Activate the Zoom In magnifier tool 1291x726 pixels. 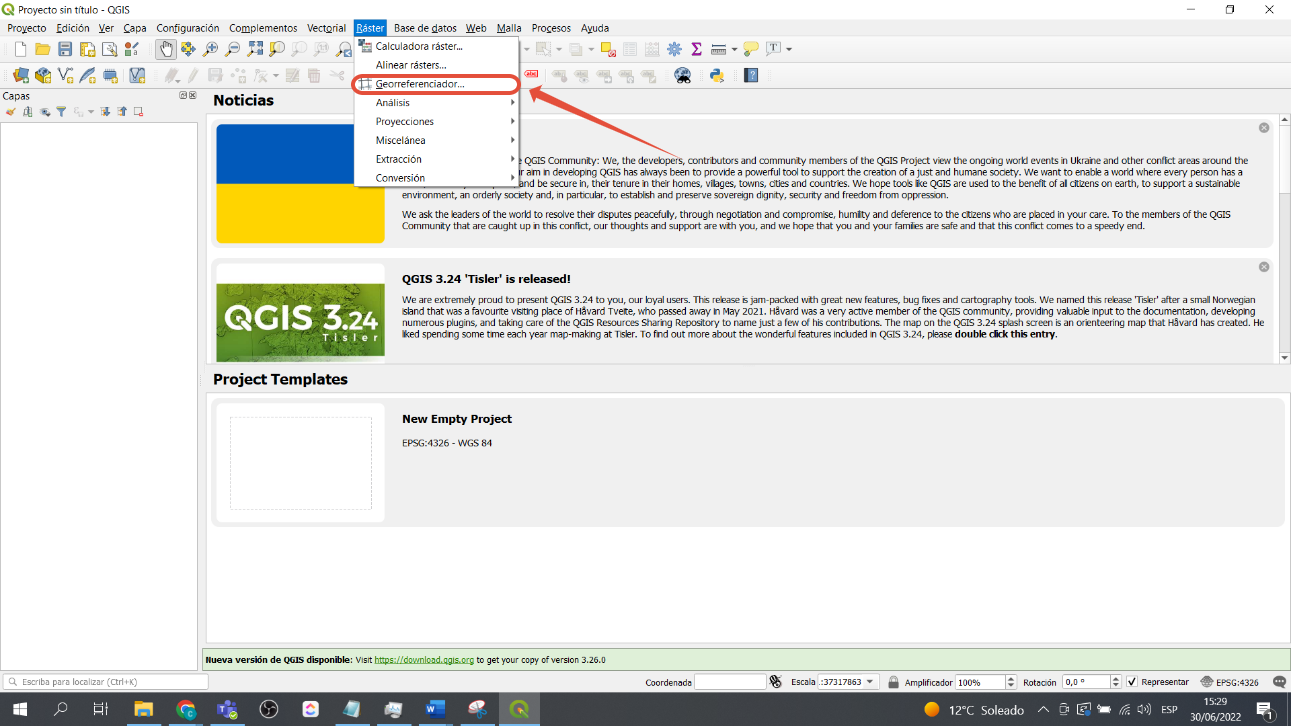click(x=210, y=49)
